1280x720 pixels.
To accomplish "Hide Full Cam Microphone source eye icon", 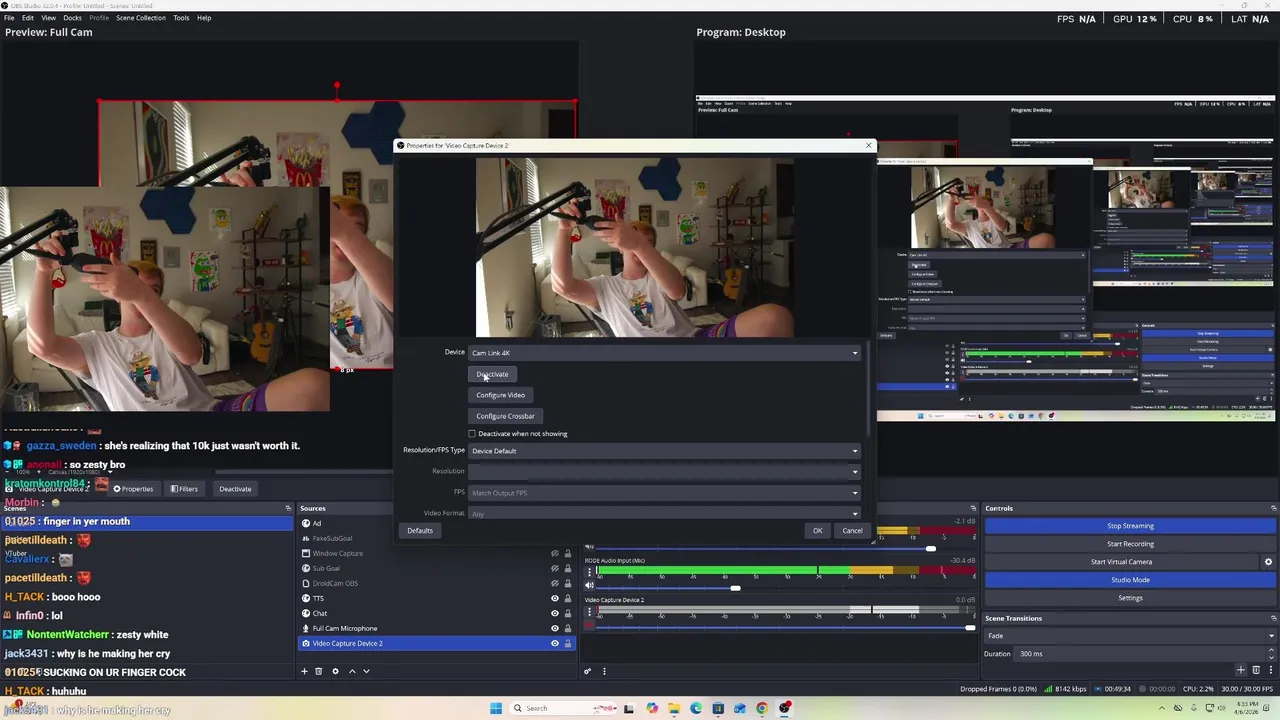I will click(555, 628).
